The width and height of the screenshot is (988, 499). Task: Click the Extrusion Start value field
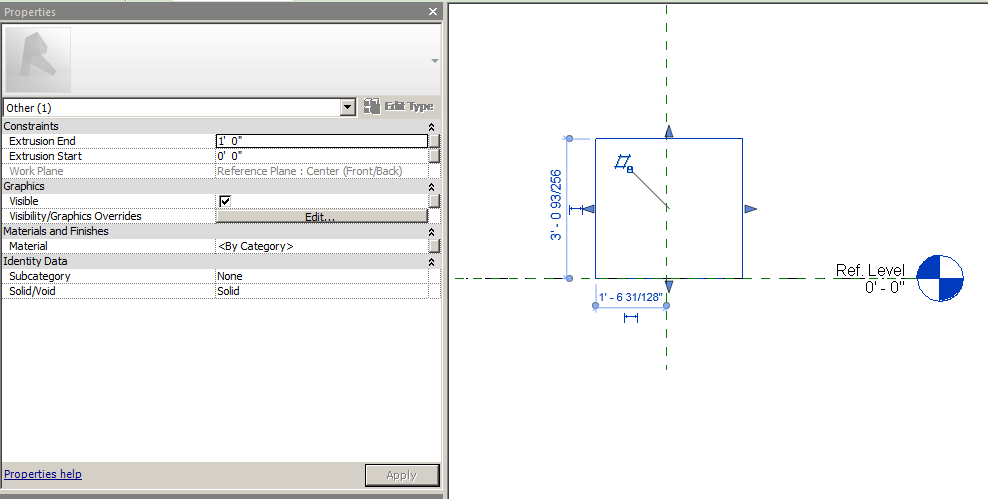pyautogui.click(x=321, y=156)
